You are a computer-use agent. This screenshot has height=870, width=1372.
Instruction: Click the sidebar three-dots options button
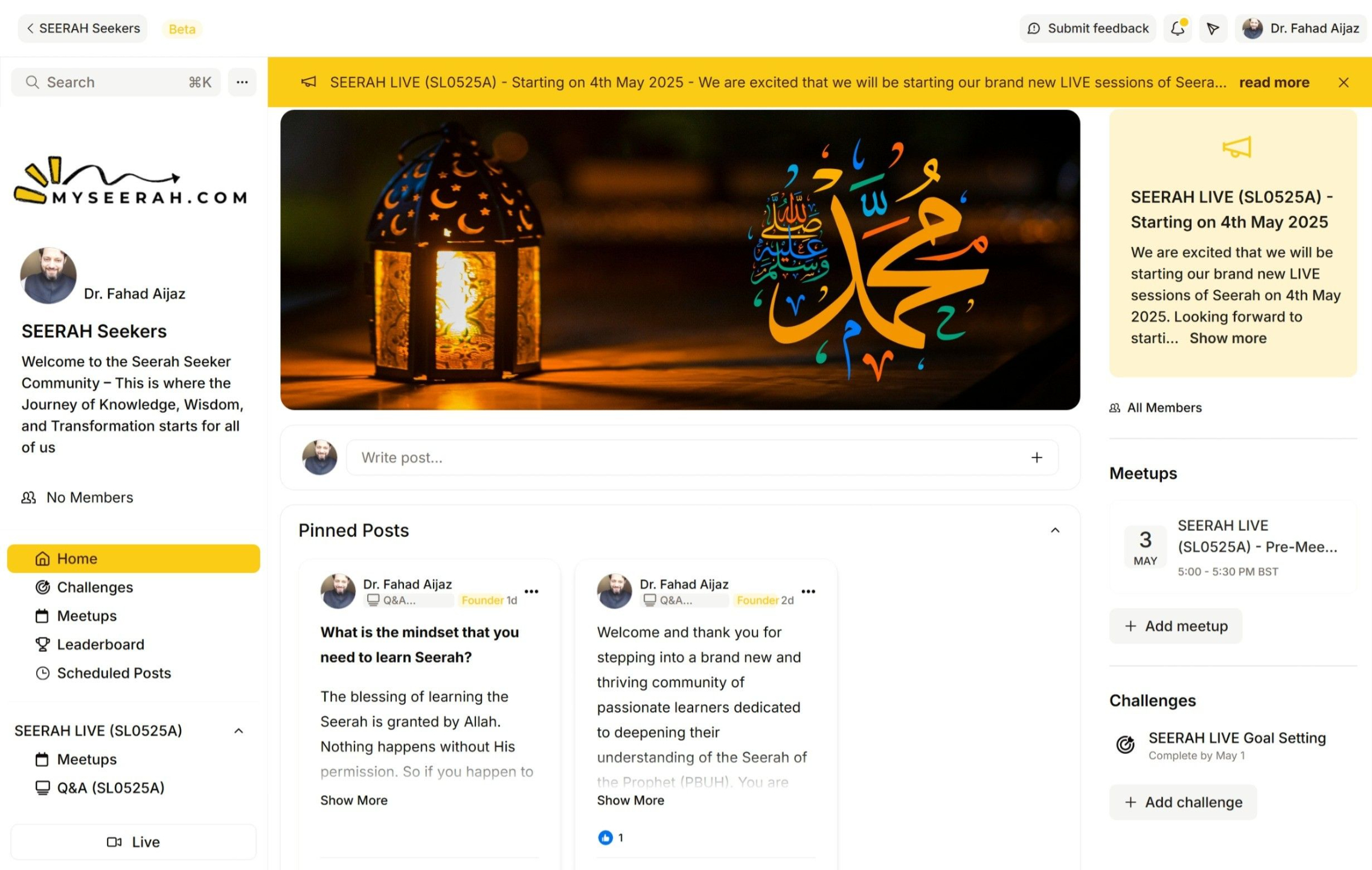tap(242, 82)
